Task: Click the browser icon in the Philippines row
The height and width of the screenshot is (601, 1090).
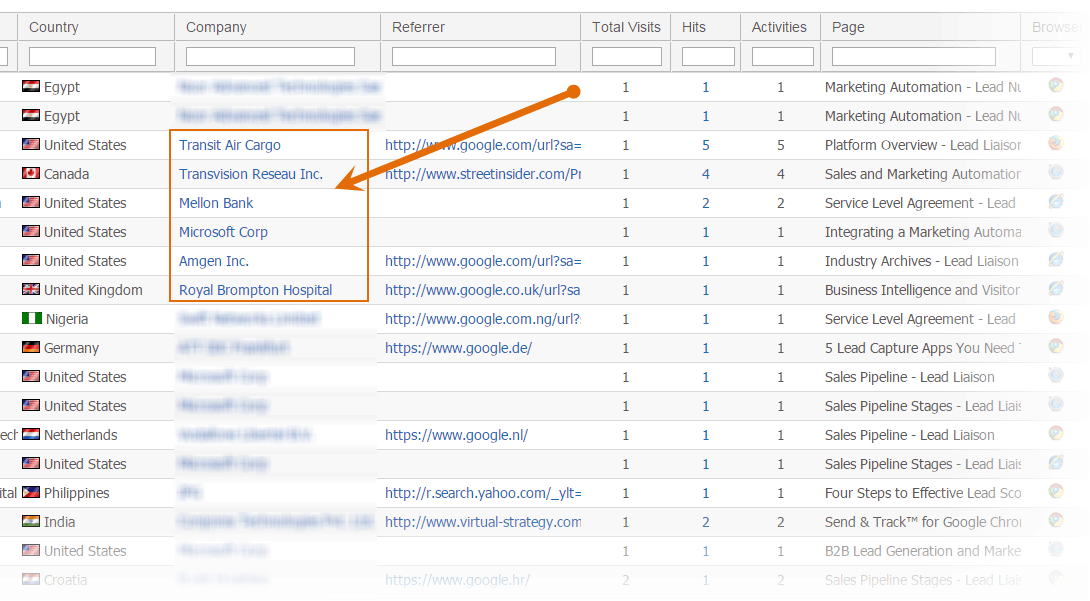Action: [x=1056, y=491]
